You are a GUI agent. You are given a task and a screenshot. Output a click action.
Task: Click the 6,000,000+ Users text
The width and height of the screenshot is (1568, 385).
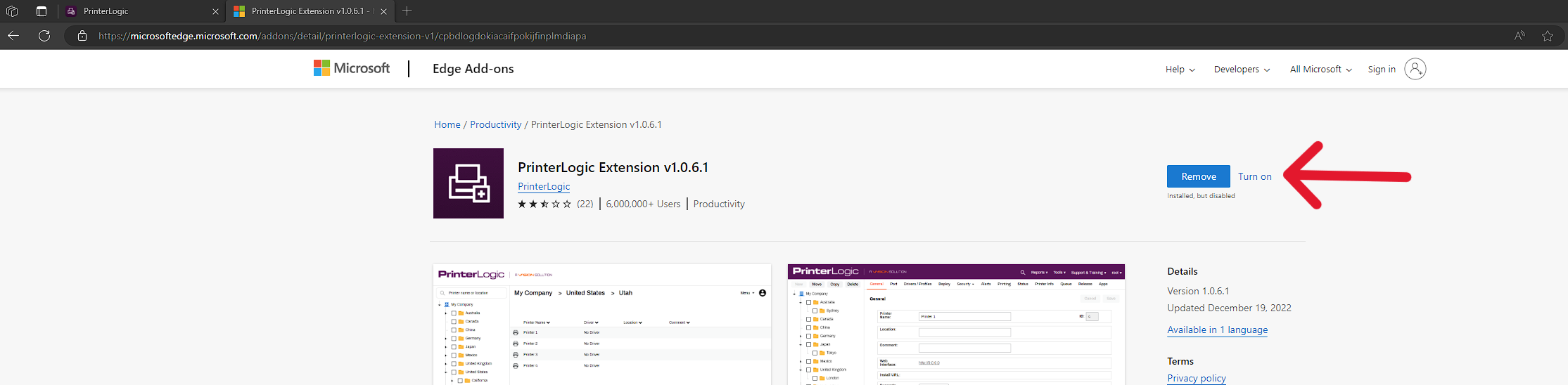click(x=643, y=204)
